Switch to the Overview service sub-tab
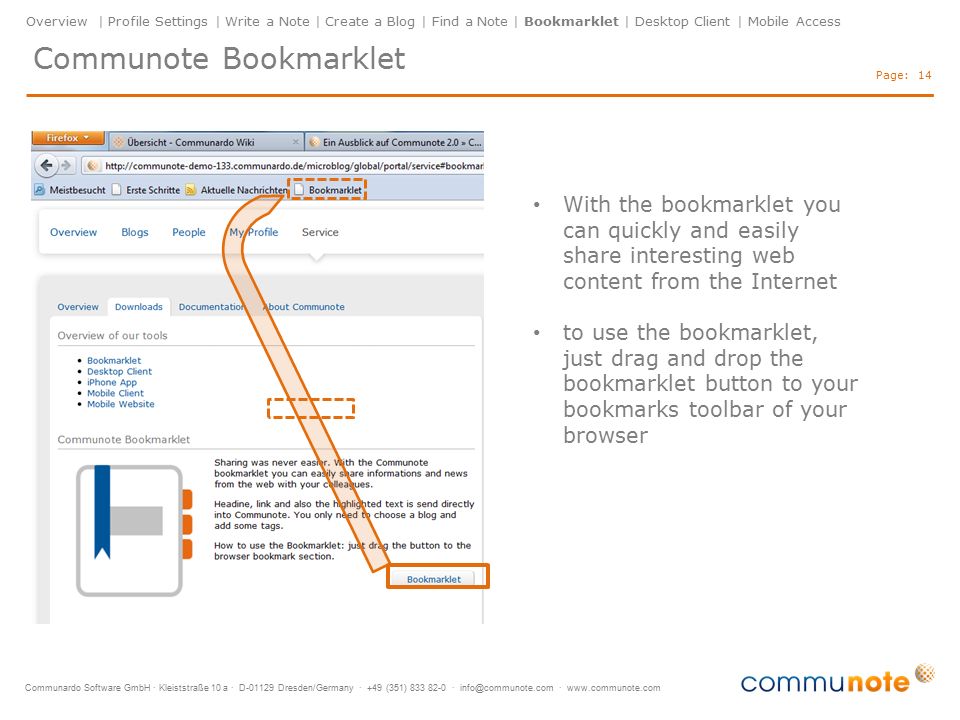This screenshot has height=720, width=960. [x=78, y=307]
